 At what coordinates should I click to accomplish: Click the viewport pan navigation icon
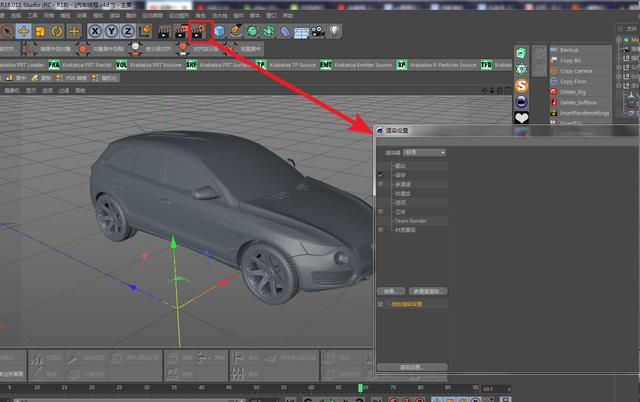484,90
